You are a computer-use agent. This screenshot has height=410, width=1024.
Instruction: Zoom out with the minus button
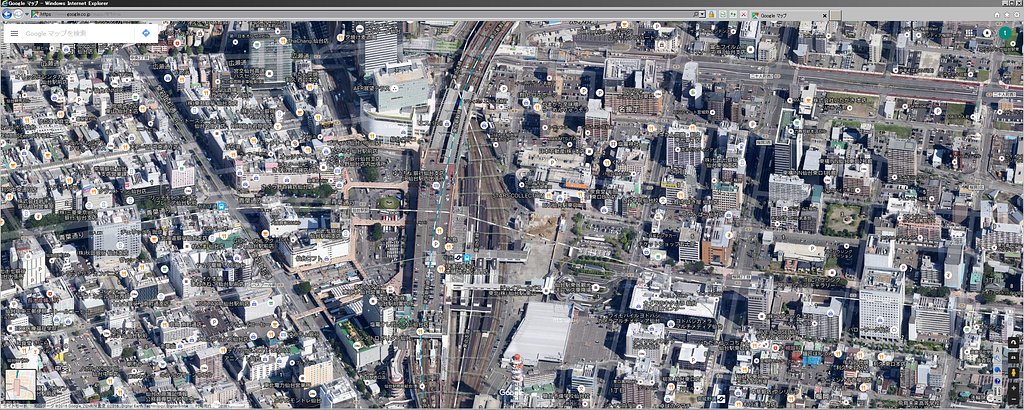coord(1014,399)
